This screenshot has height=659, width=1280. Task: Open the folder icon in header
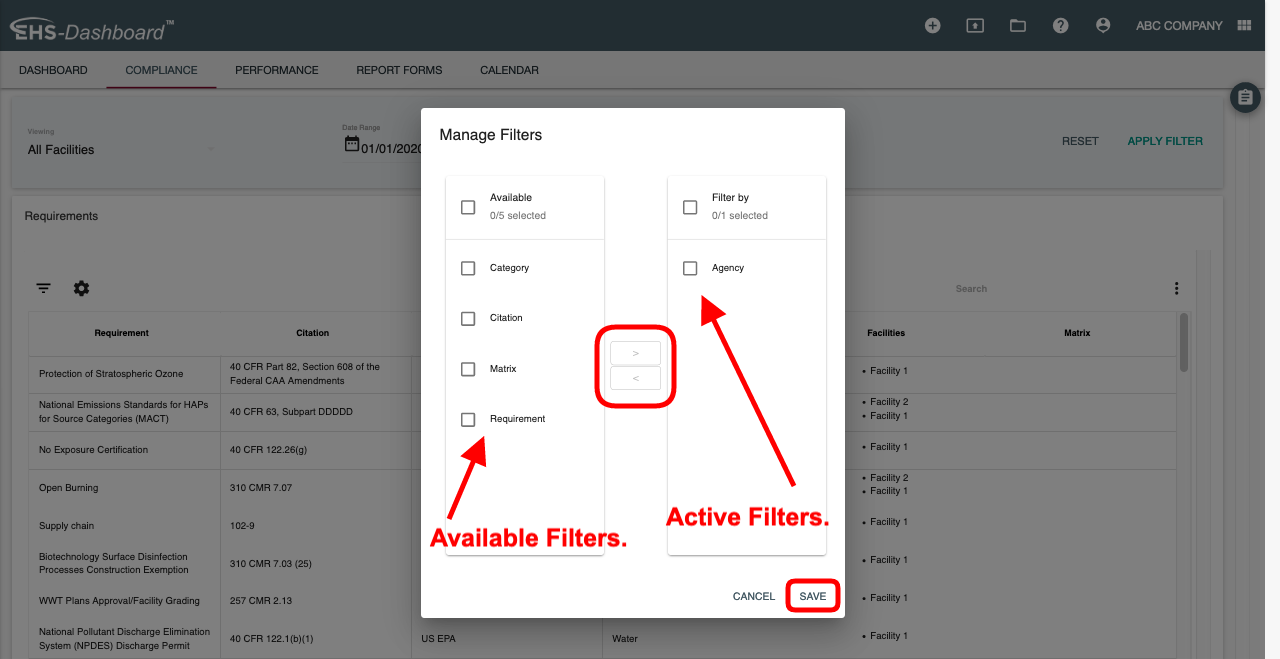click(1018, 26)
